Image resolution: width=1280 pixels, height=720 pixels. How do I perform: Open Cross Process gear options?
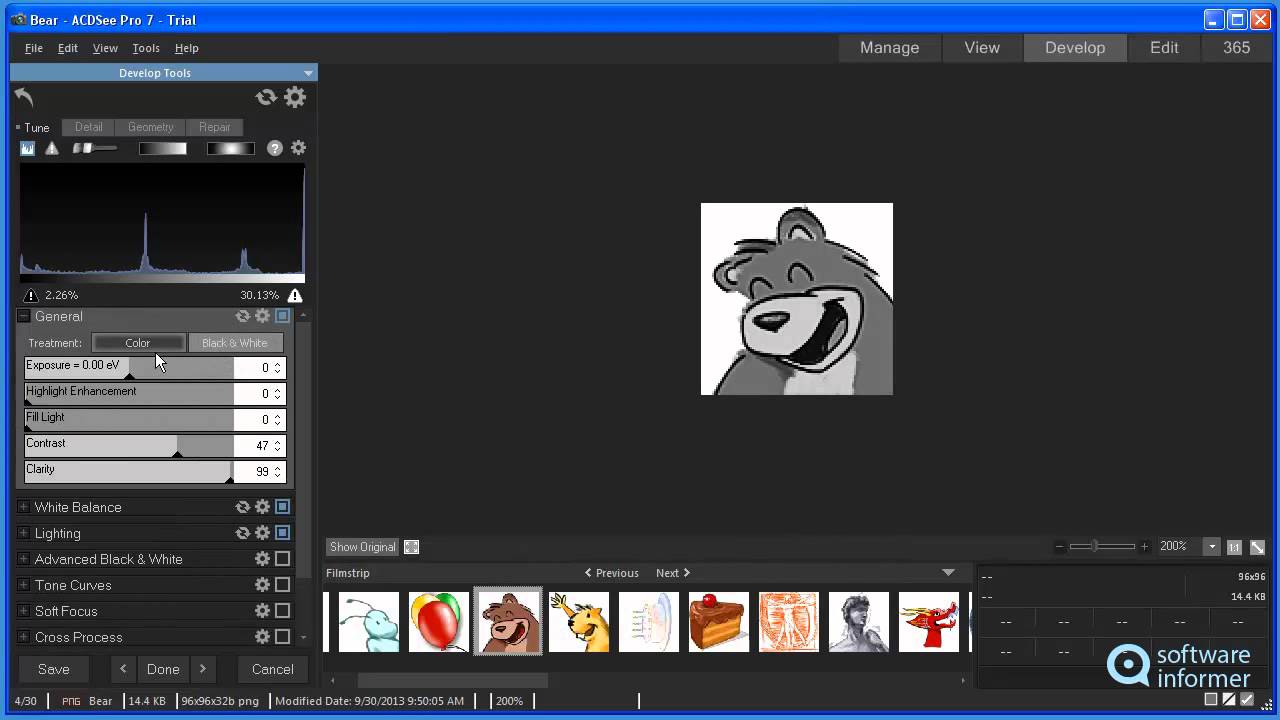click(262, 637)
